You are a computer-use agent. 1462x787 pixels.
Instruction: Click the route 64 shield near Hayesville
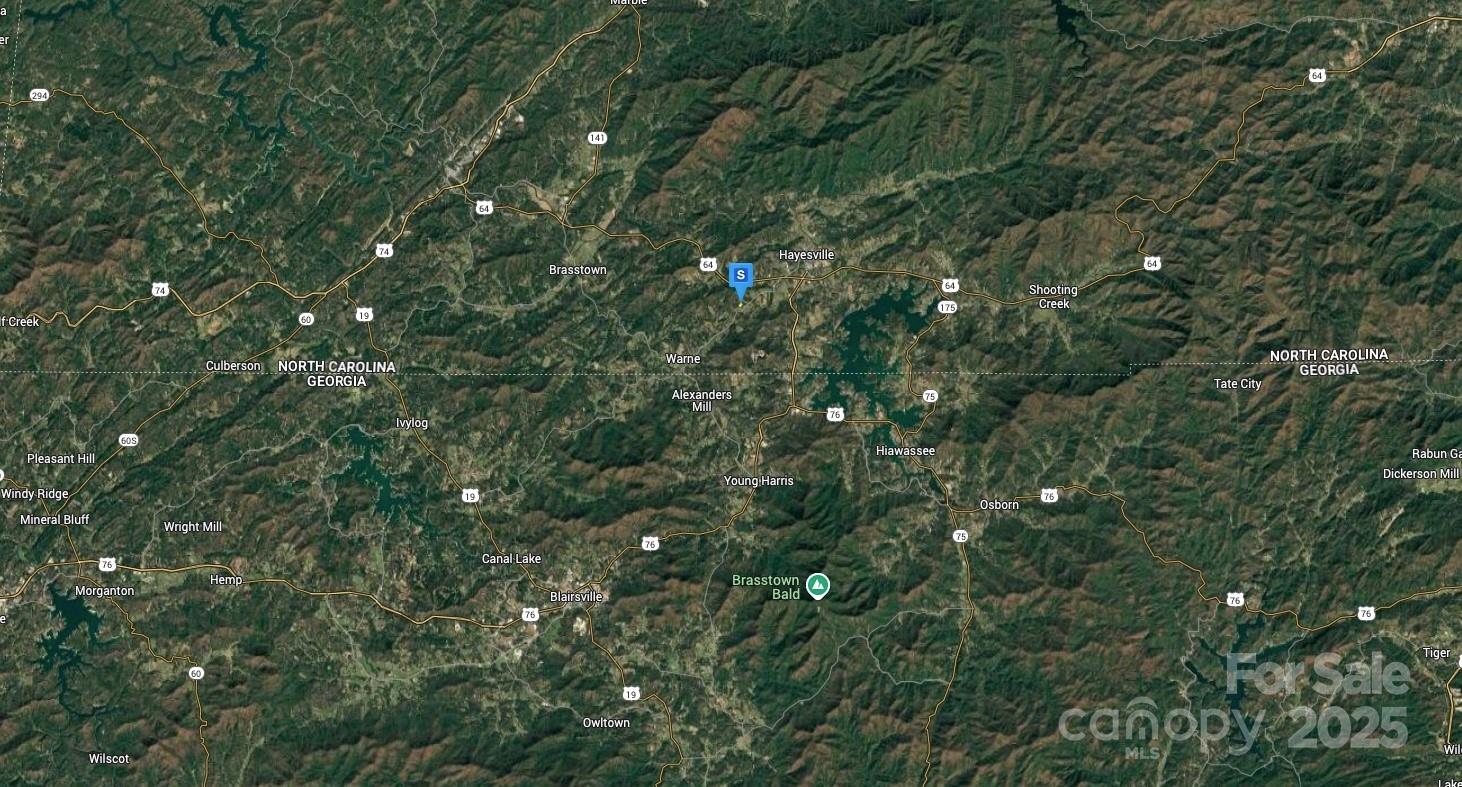[x=708, y=264]
